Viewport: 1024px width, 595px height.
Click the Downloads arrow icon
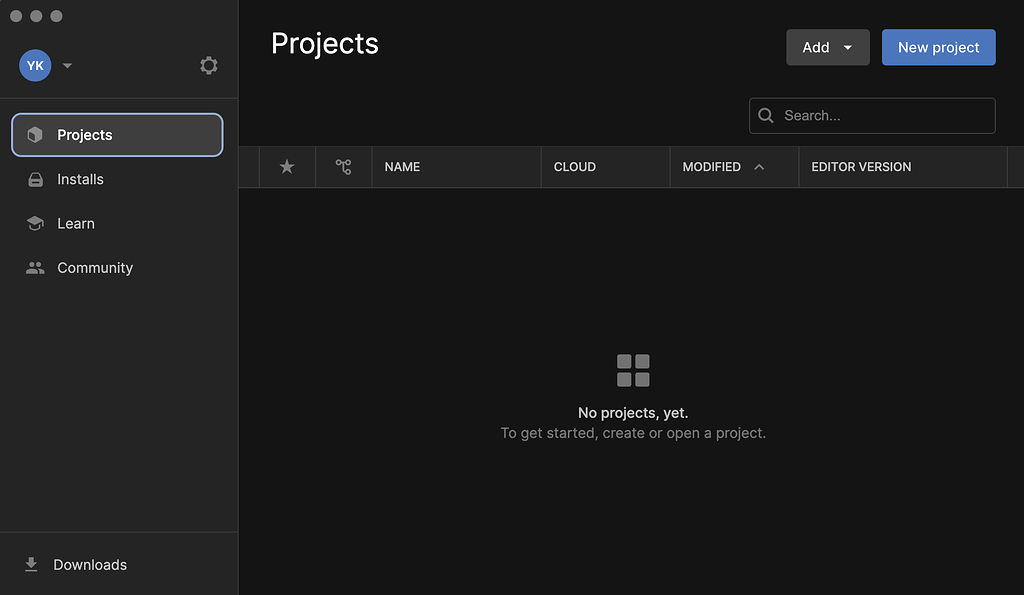coord(32,565)
